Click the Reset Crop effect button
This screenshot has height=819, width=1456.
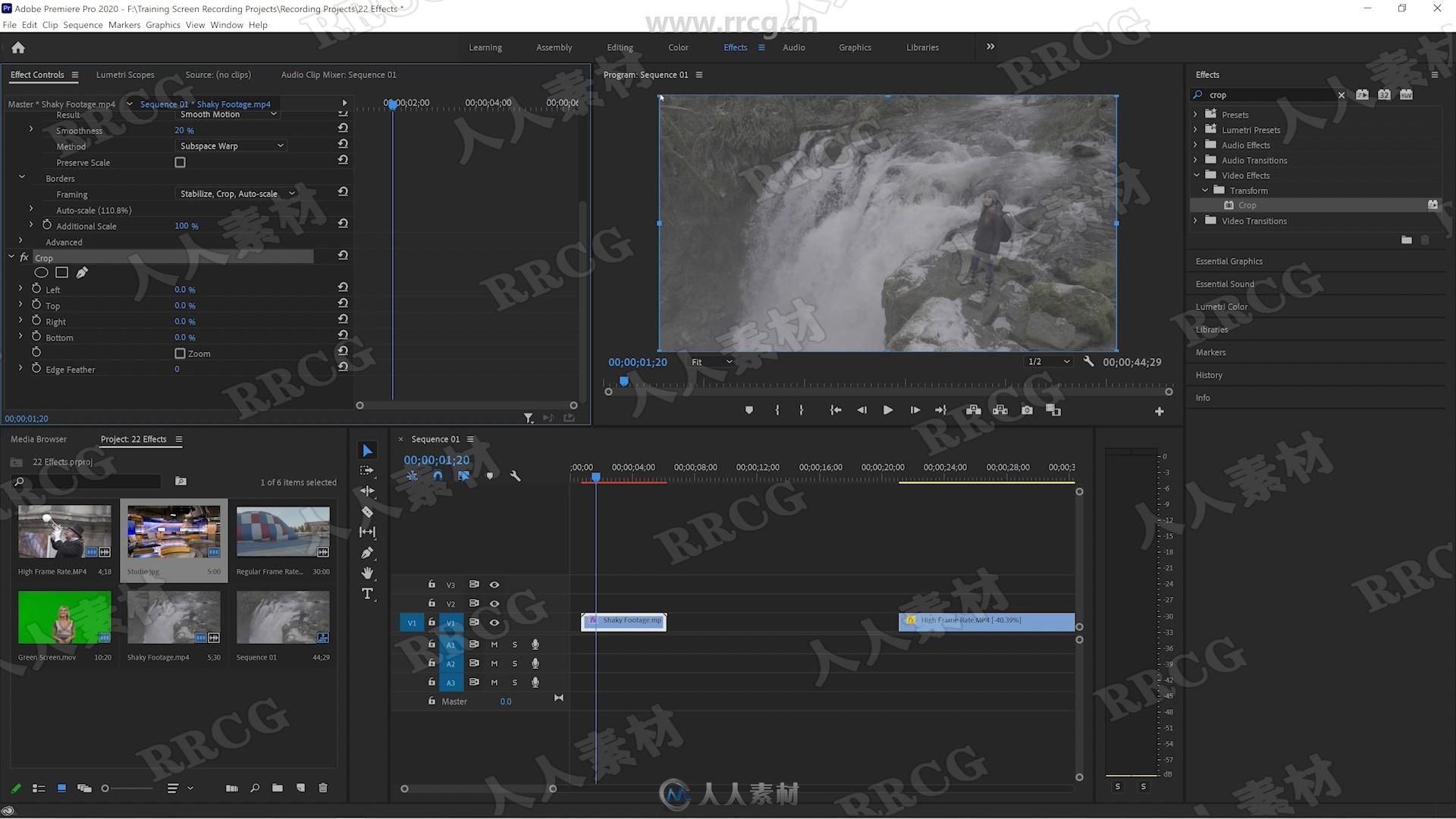[343, 256]
